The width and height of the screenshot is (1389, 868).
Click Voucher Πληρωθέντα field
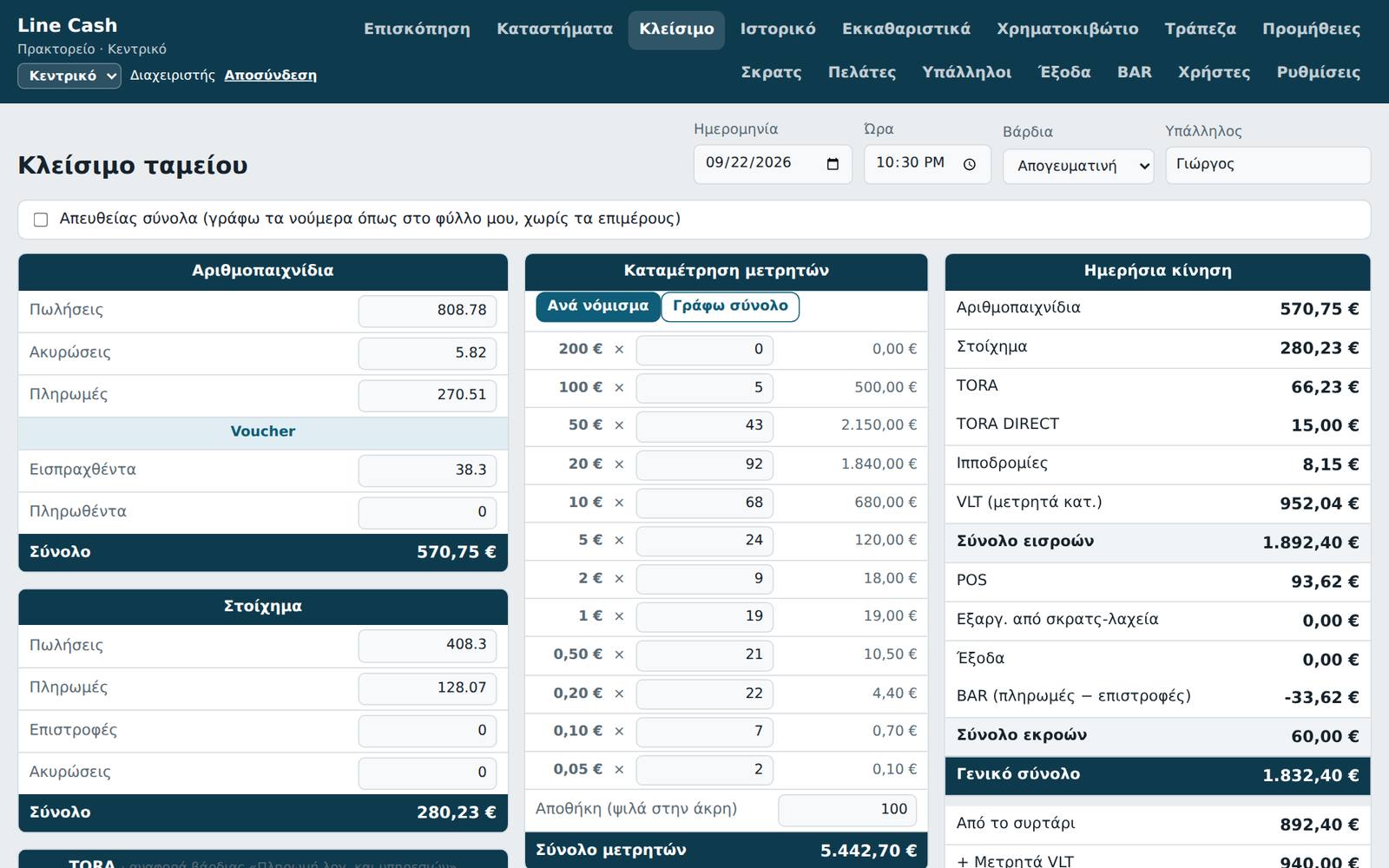click(427, 513)
